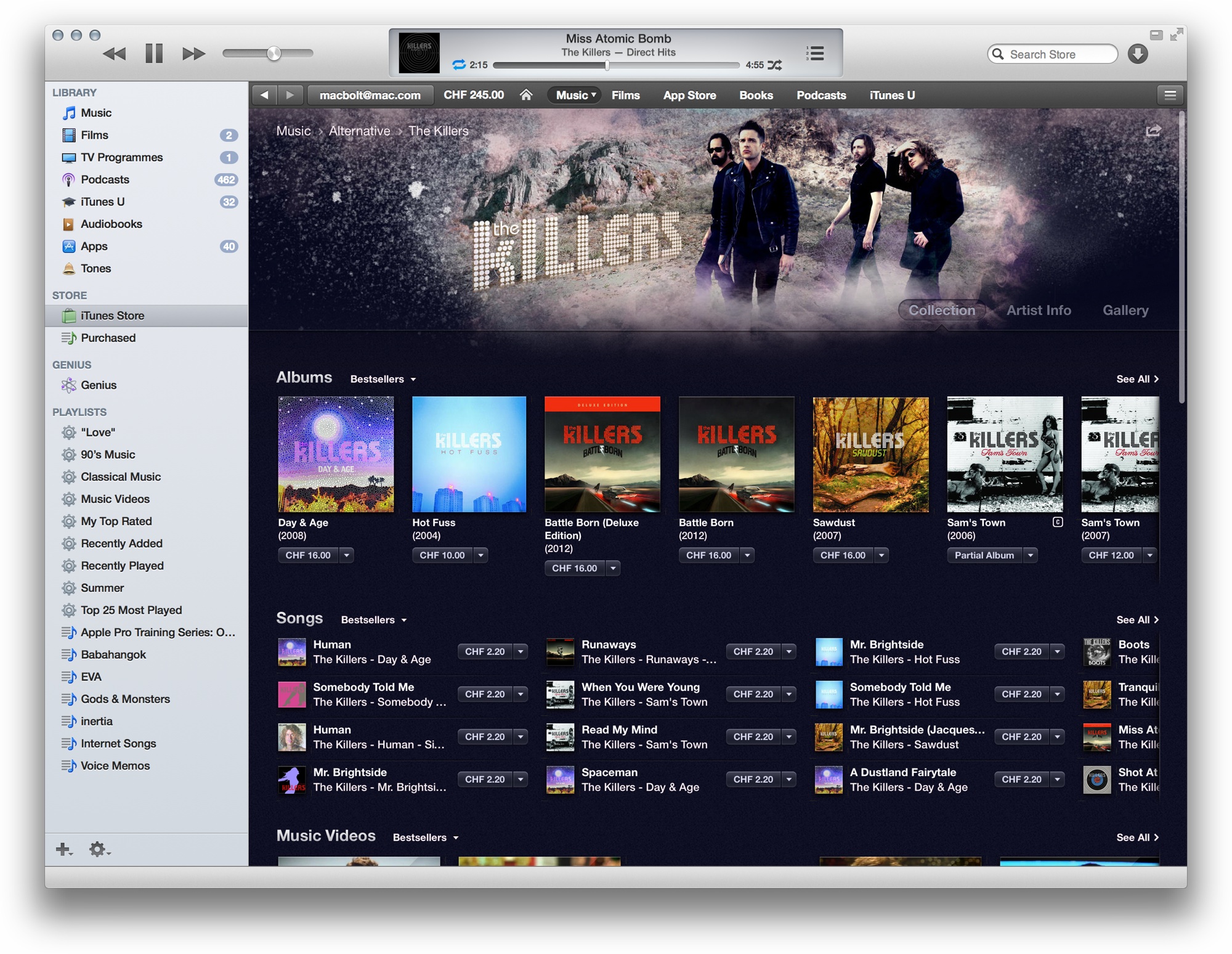Open the Films store tab

coord(625,95)
